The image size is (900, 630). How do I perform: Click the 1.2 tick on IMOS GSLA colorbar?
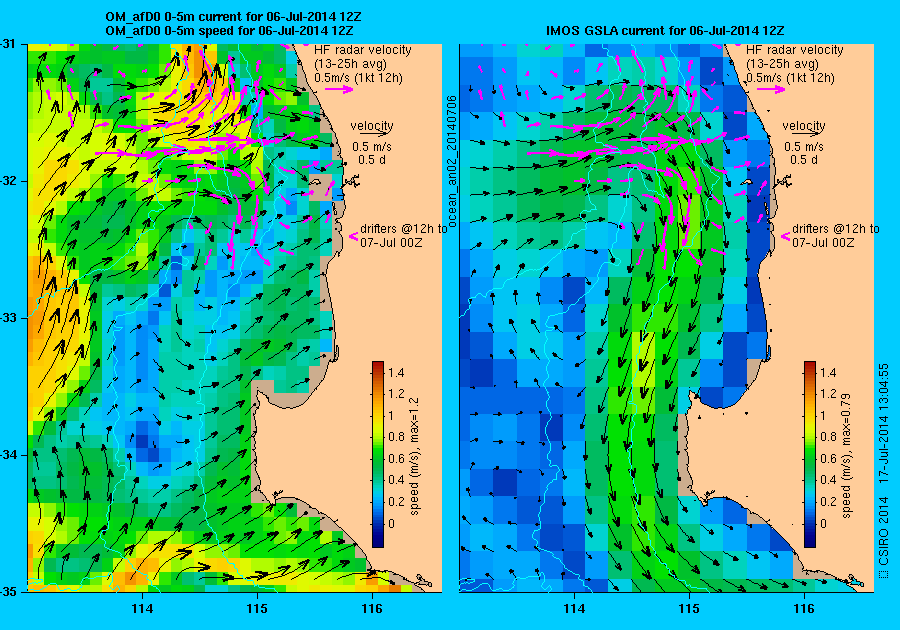(828, 394)
